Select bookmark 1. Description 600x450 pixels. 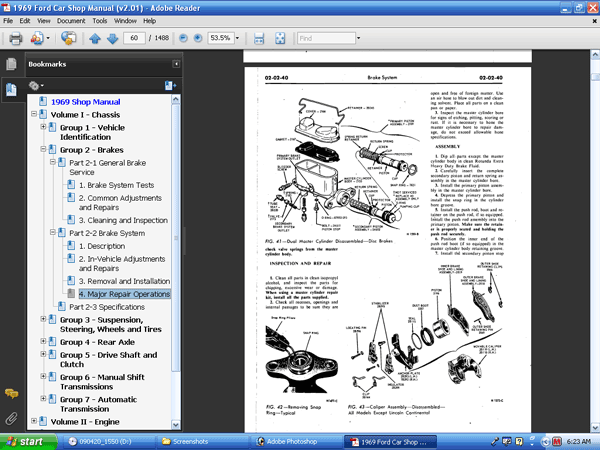[102, 246]
